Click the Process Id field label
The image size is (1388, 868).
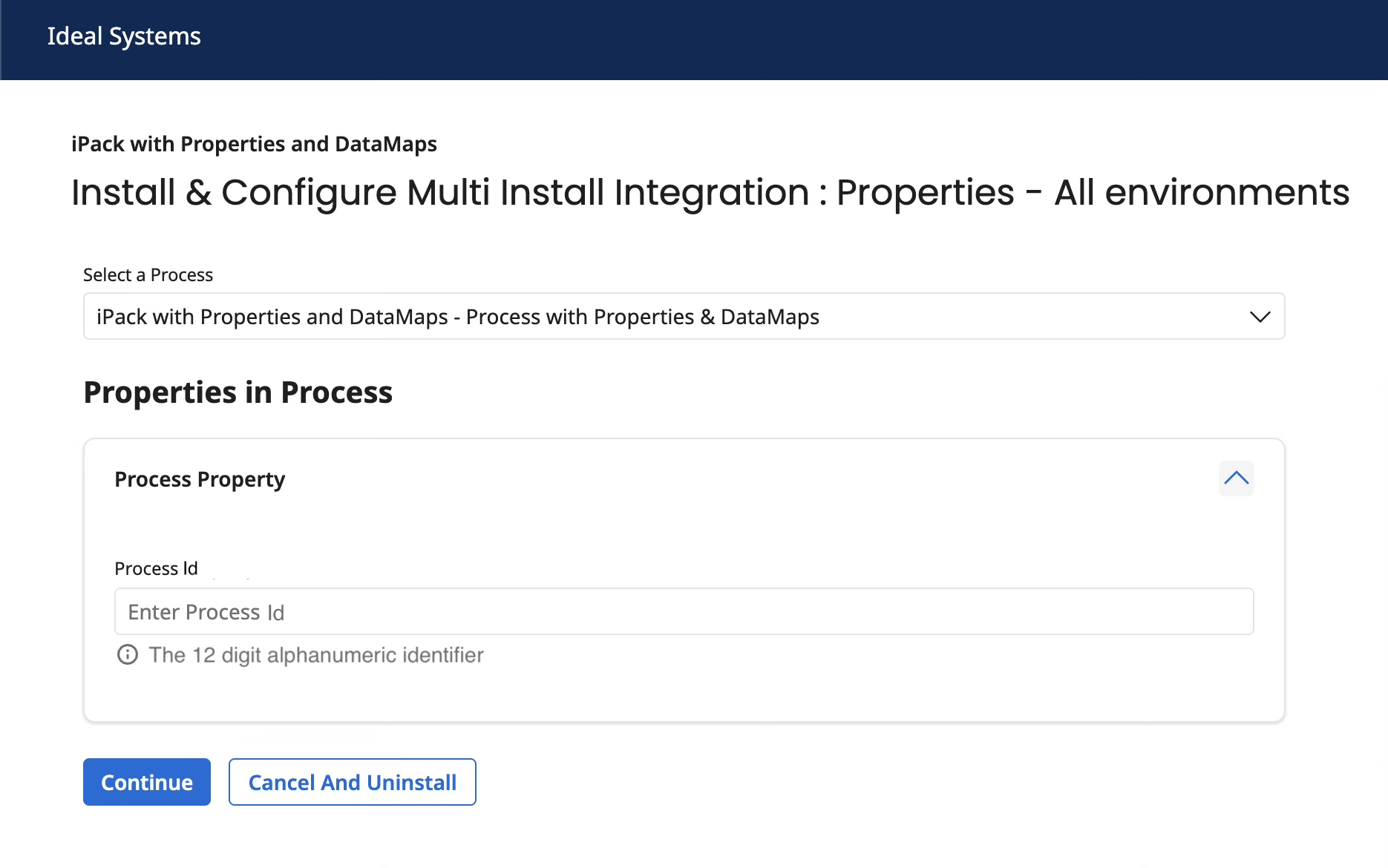tap(156, 569)
